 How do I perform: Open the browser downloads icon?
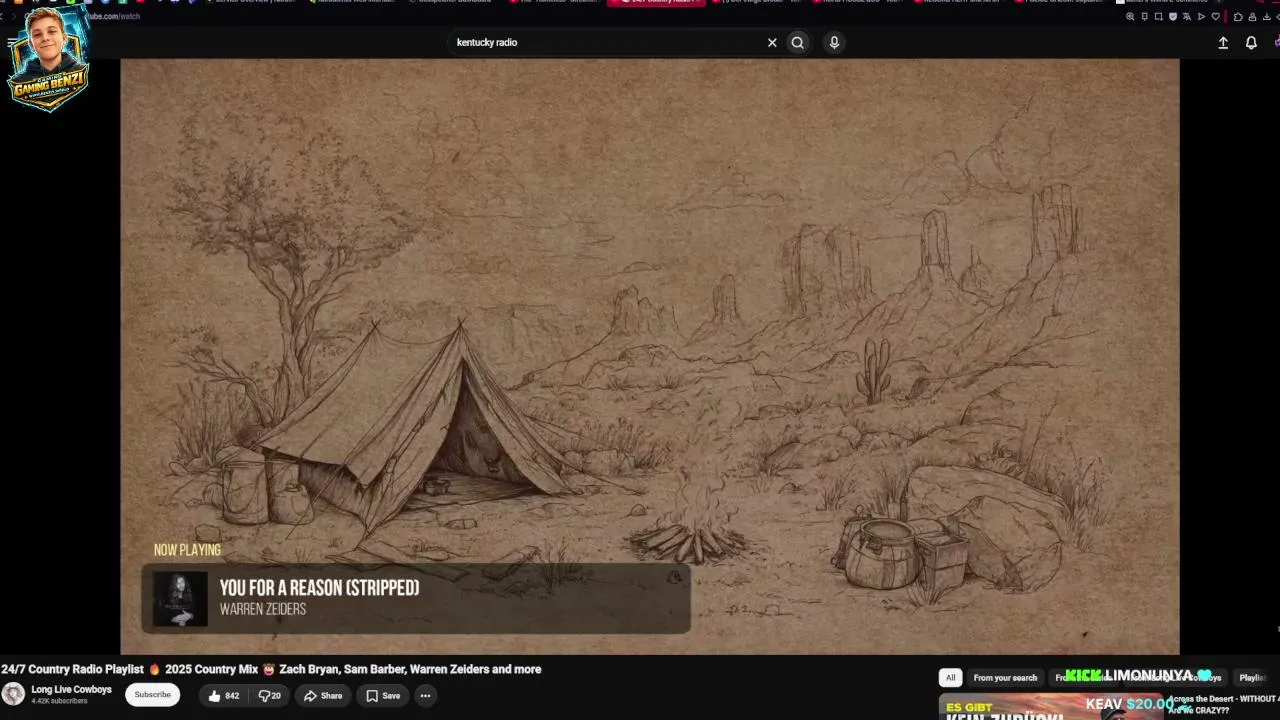tap(1266, 16)
